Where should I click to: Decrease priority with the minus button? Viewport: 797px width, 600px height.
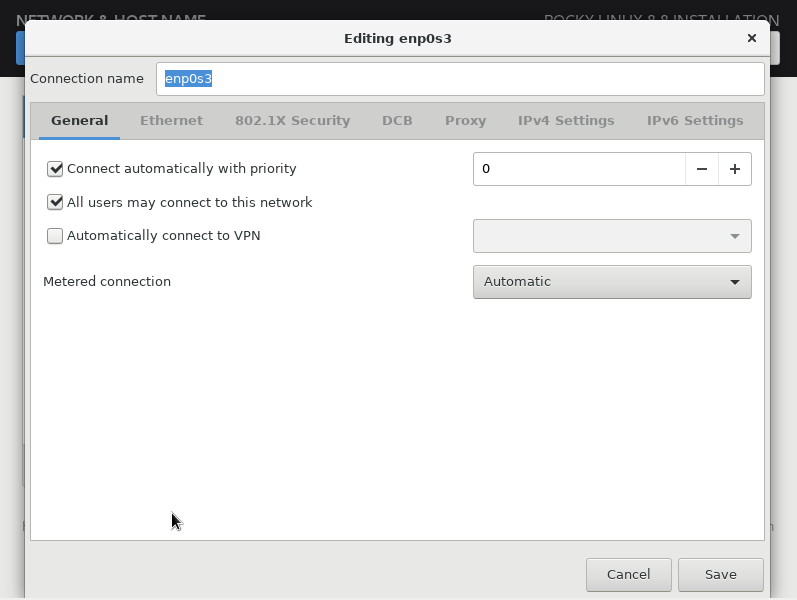[x=702, y=169]
